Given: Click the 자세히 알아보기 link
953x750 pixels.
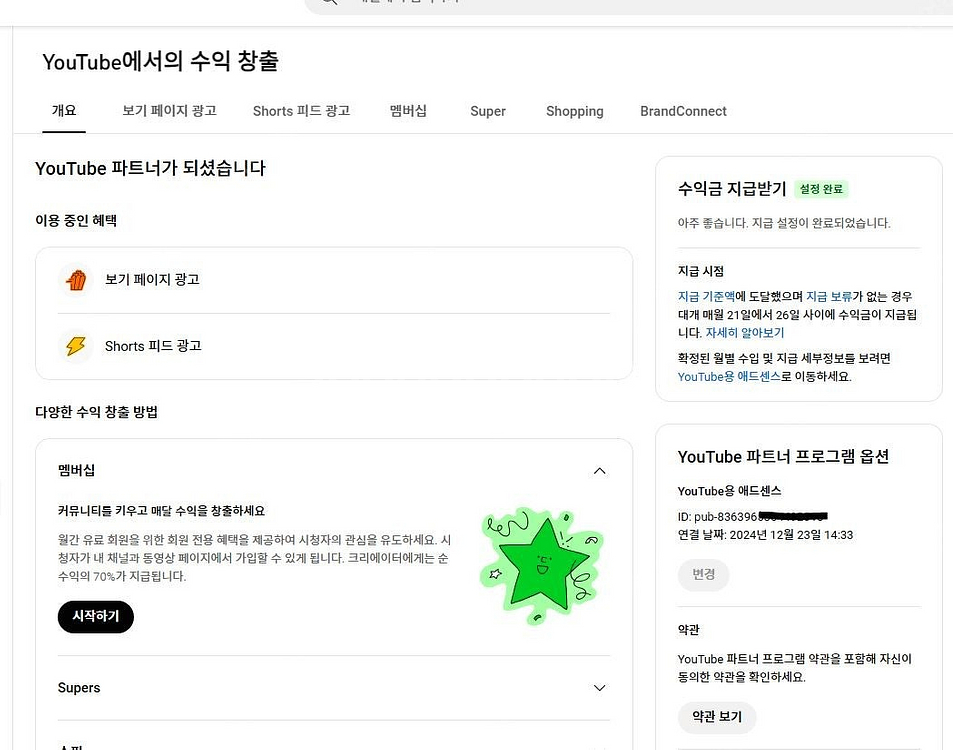Looking at the screenshot, I should [x=745, y=333].
